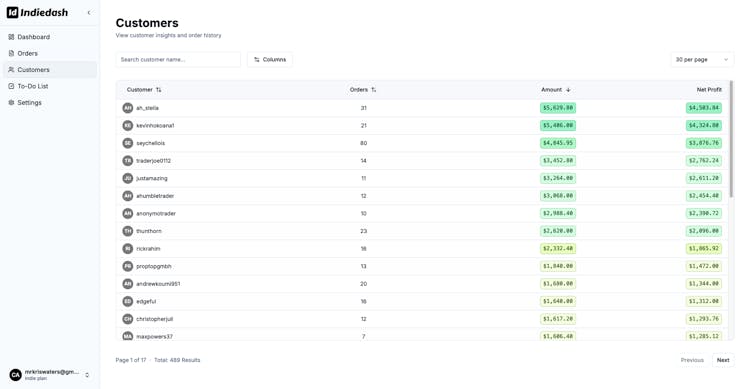Click the $2,762.24 net profit badge
Viewport: 750px width, 389px height.
[704, 161]
